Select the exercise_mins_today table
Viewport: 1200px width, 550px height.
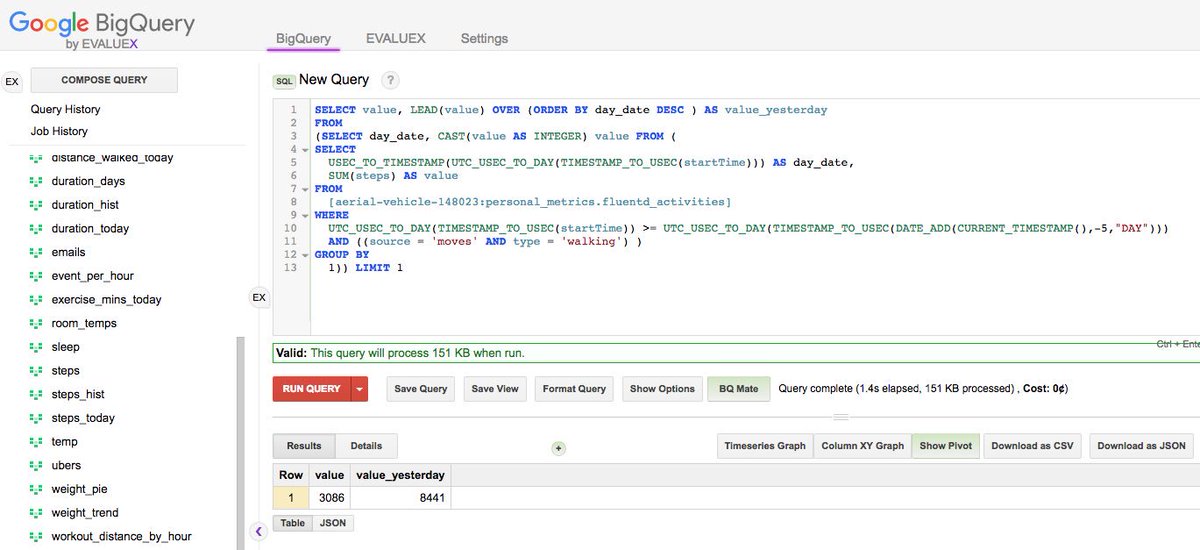click(x=106, y=300)
